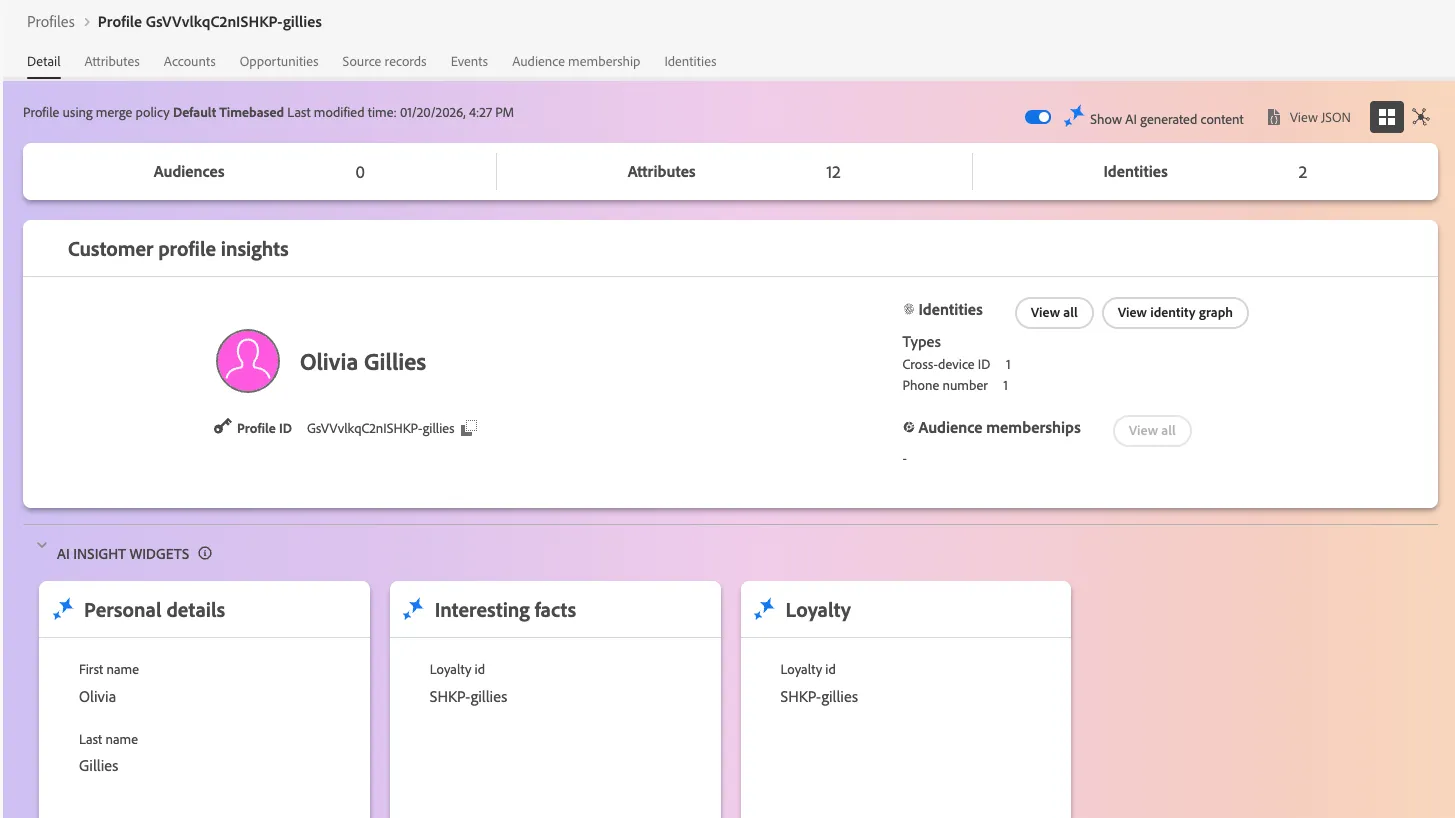Screen dimensions: 1455x818
Task: Click the View JSON document icon
Action: pos(1274,118)
